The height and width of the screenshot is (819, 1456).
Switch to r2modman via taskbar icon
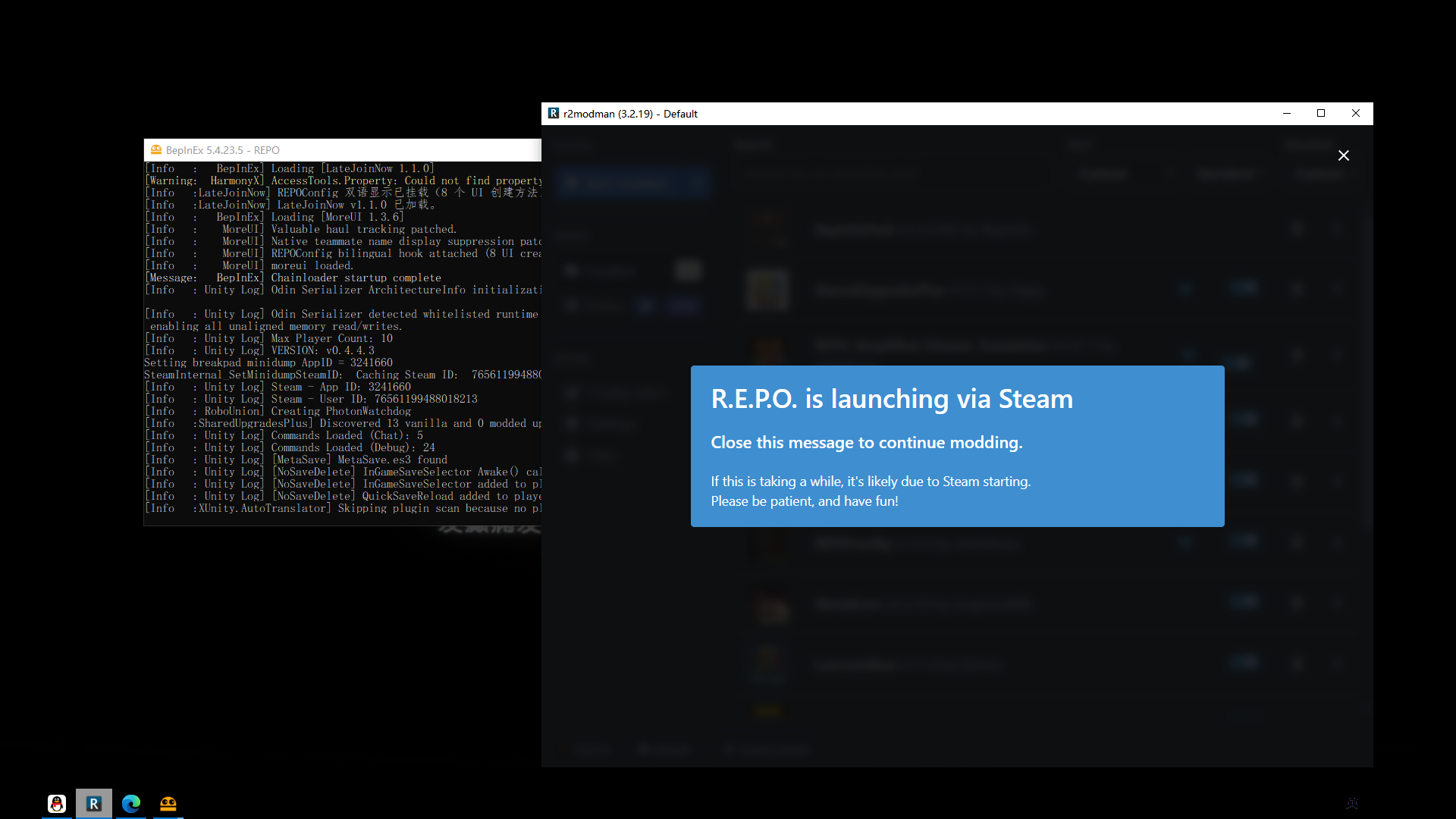94,804
